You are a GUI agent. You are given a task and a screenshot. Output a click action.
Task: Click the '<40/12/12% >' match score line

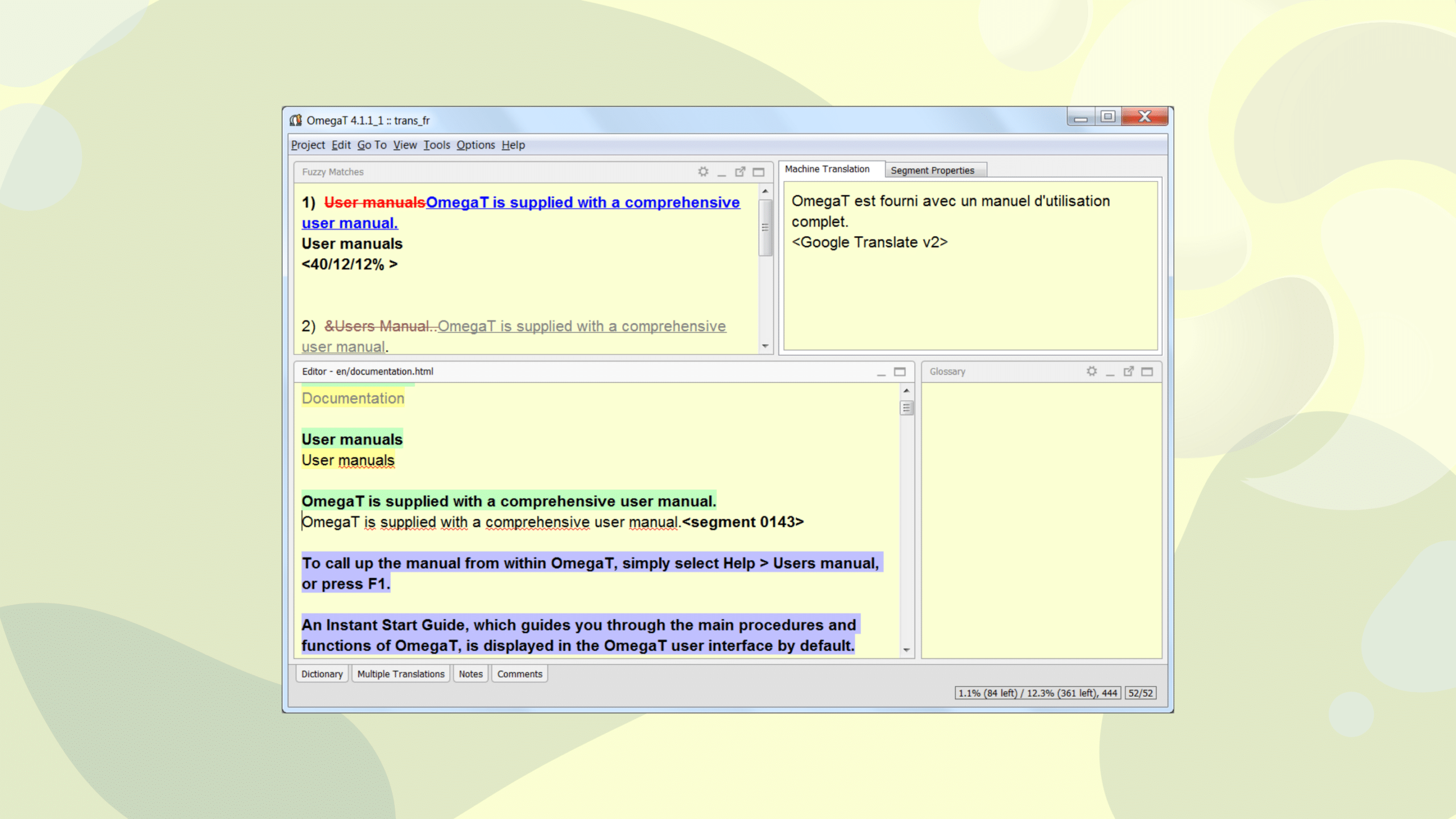pos(349,264)
